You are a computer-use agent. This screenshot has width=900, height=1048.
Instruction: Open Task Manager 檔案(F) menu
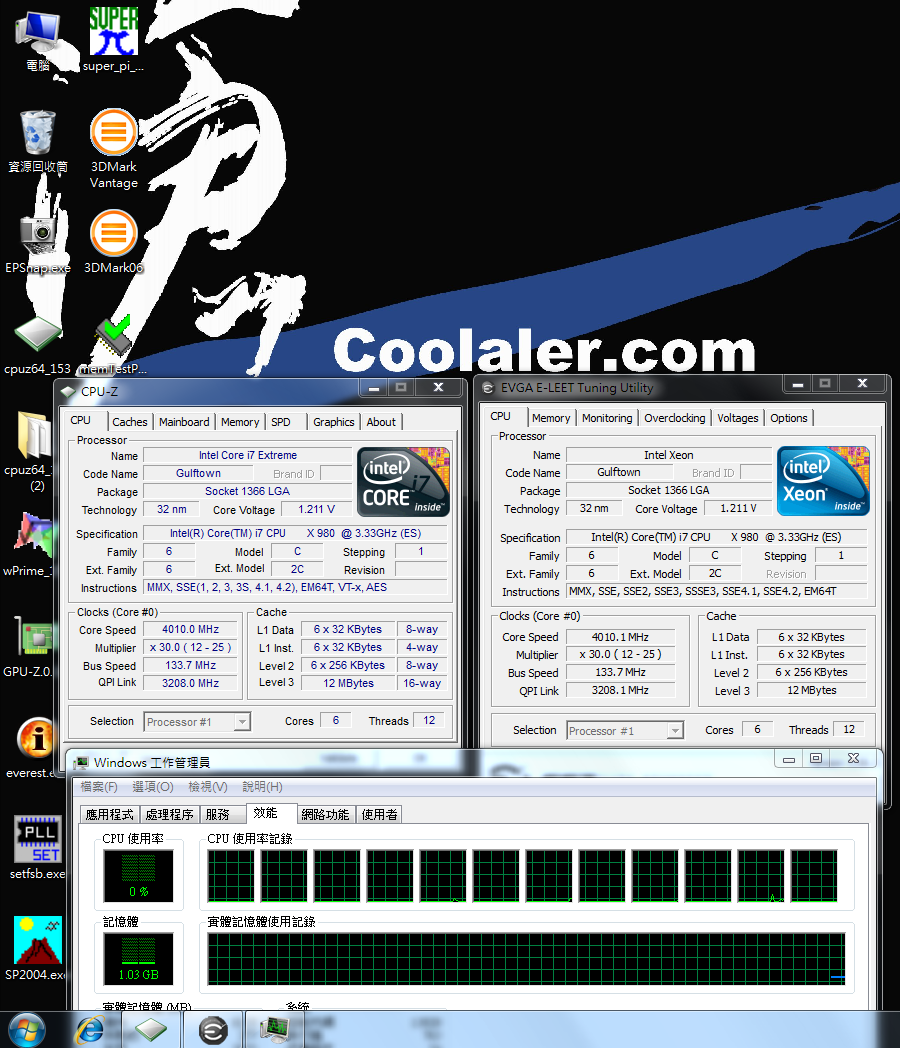(x=99, y=787)
